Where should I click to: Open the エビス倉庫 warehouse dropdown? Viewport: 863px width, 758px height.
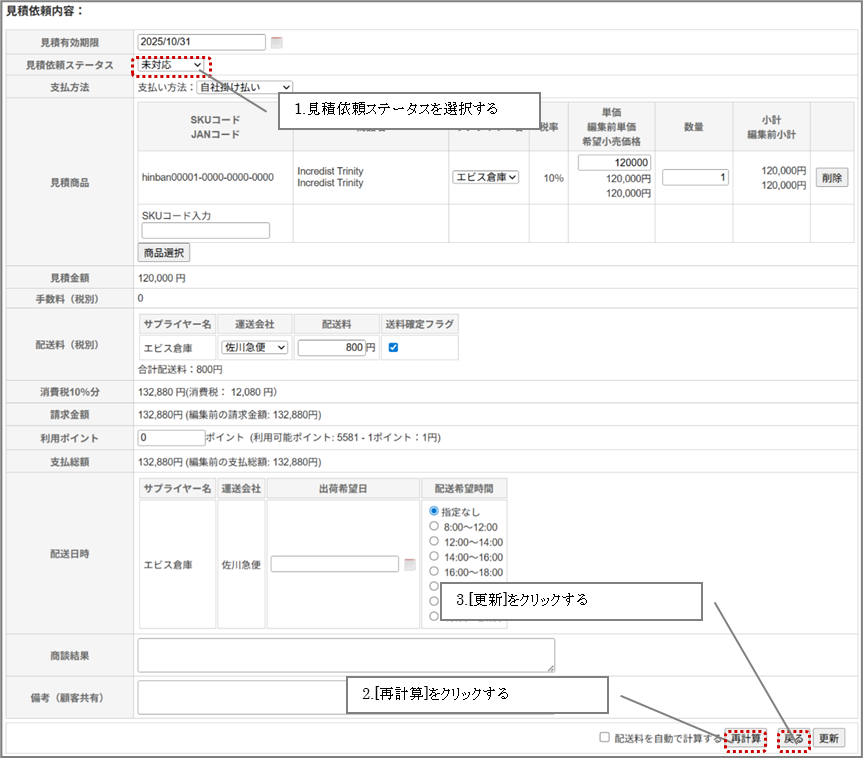click(486, 177)
